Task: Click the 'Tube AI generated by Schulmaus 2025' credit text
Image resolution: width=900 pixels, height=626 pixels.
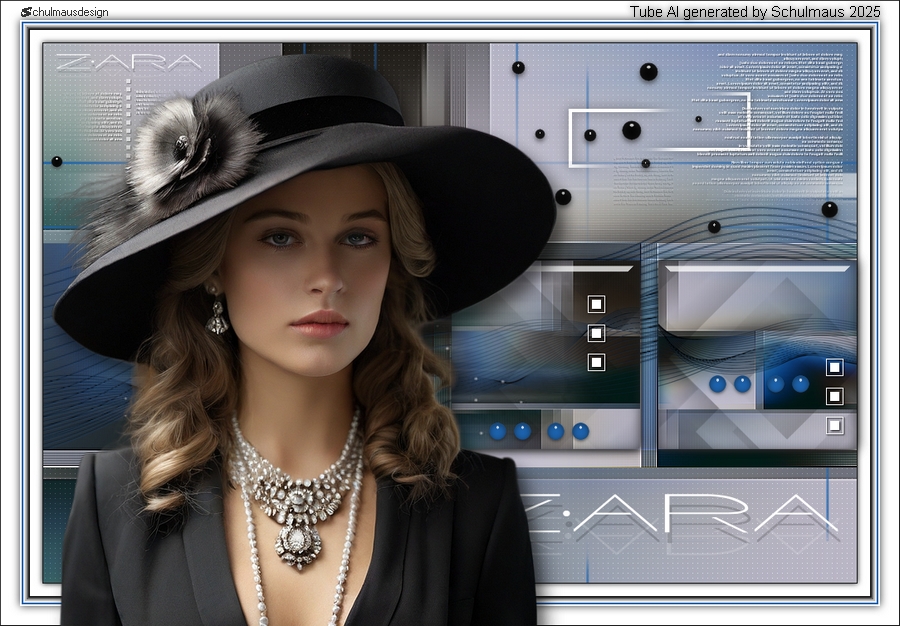Action: click(755, 11)
